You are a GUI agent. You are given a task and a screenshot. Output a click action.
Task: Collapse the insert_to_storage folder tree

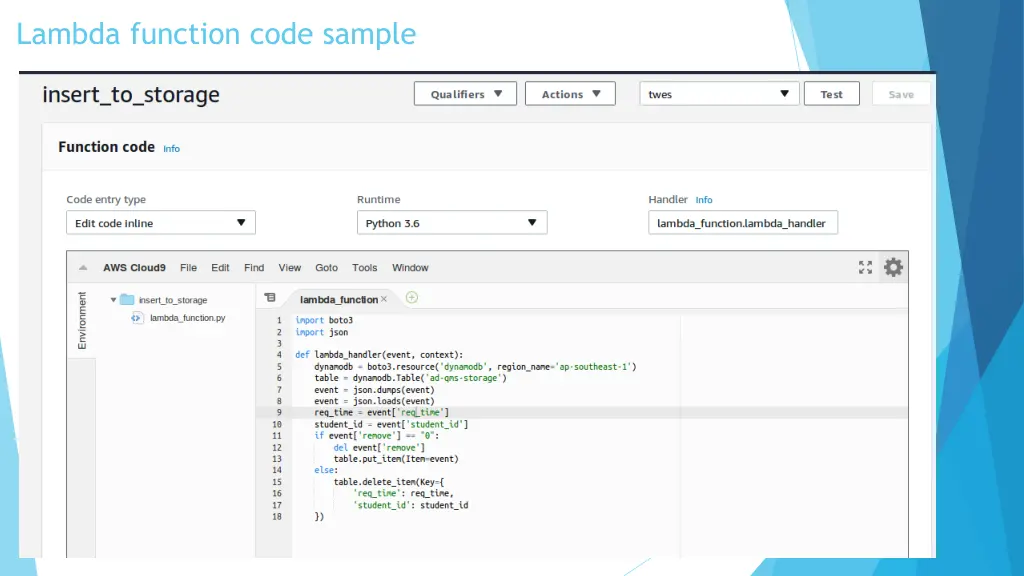click(113, 300)
